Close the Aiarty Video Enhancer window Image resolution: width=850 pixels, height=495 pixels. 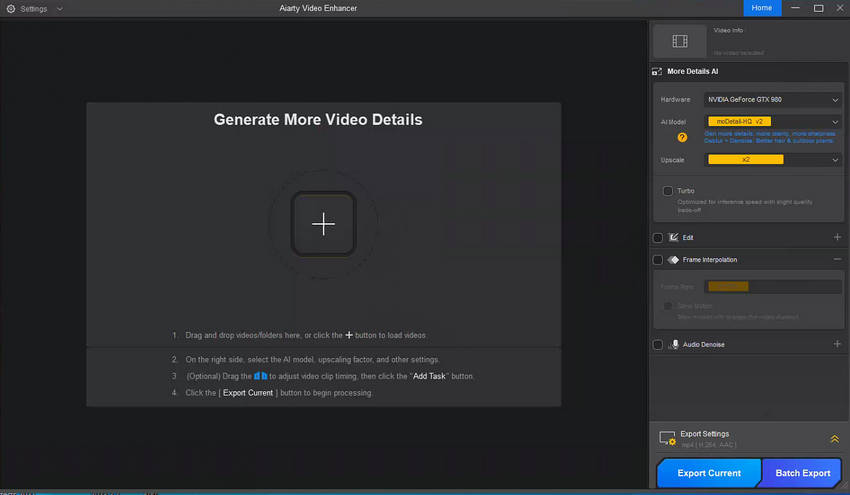coord(840,8)
